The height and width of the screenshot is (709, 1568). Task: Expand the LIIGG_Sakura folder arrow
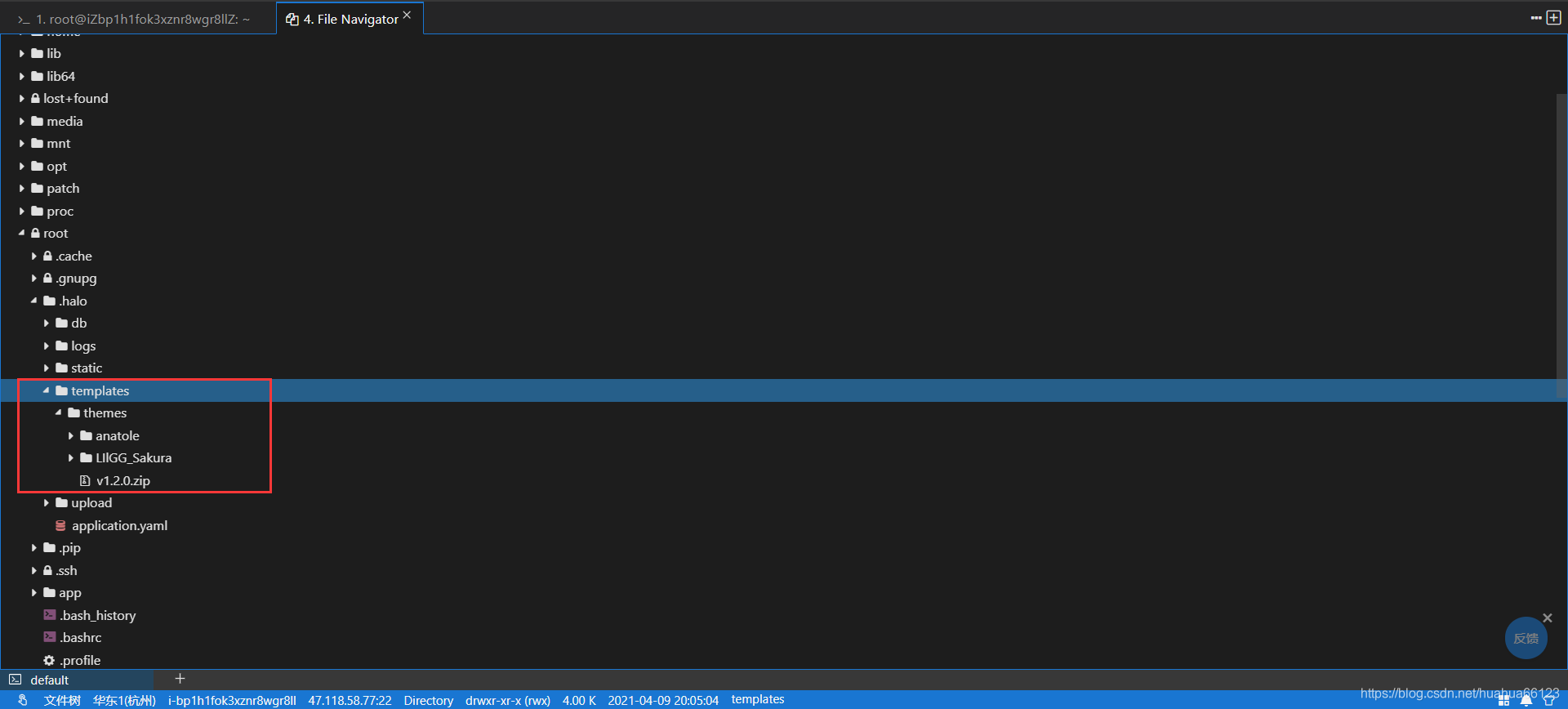[71, 457]
